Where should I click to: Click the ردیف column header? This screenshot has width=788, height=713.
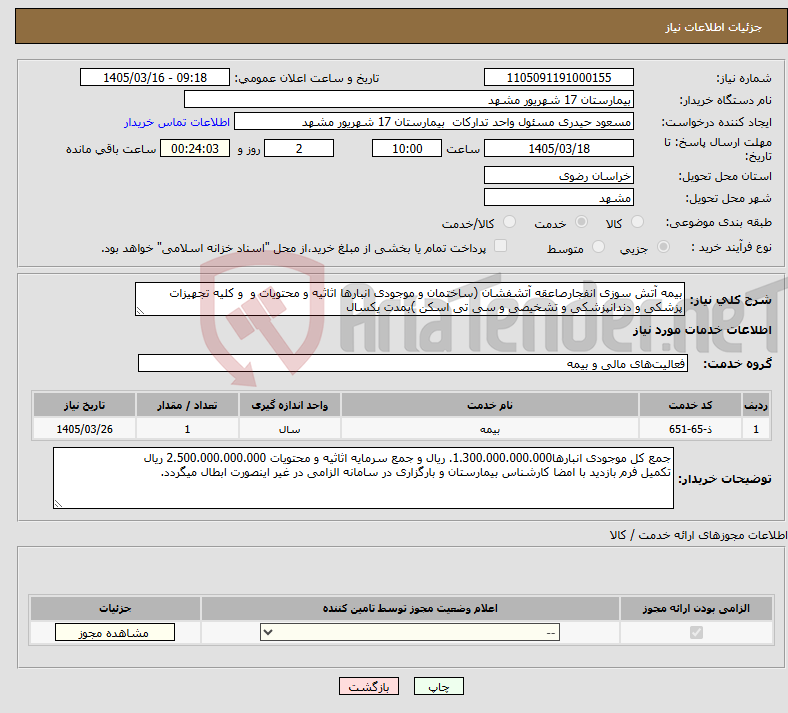(756, 405)
